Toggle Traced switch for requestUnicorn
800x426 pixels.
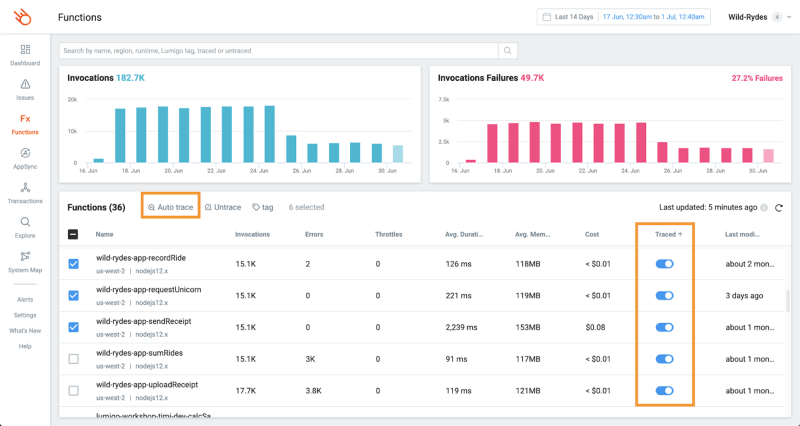664,295
